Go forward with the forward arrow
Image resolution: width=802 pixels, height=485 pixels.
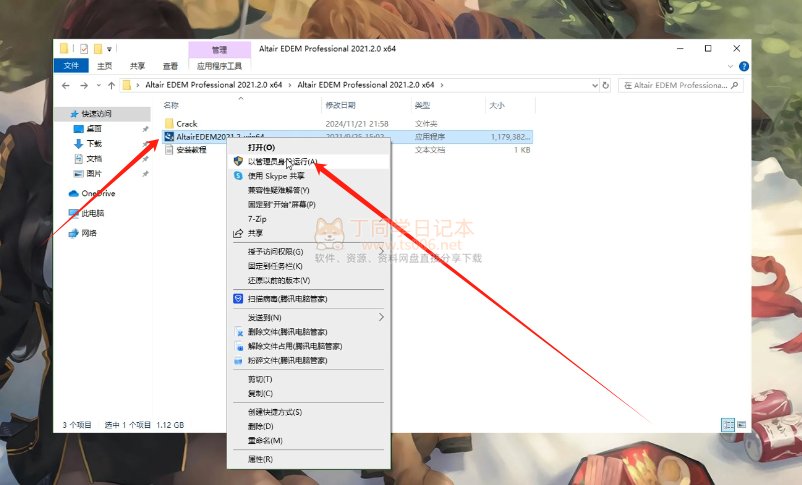(84, 85)
